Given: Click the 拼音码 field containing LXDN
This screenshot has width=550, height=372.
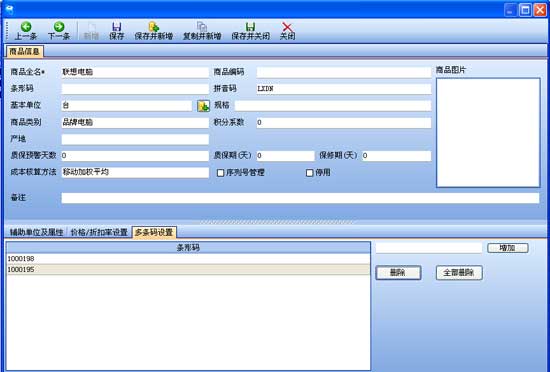Looking at the screenshot, I should 344,89.
